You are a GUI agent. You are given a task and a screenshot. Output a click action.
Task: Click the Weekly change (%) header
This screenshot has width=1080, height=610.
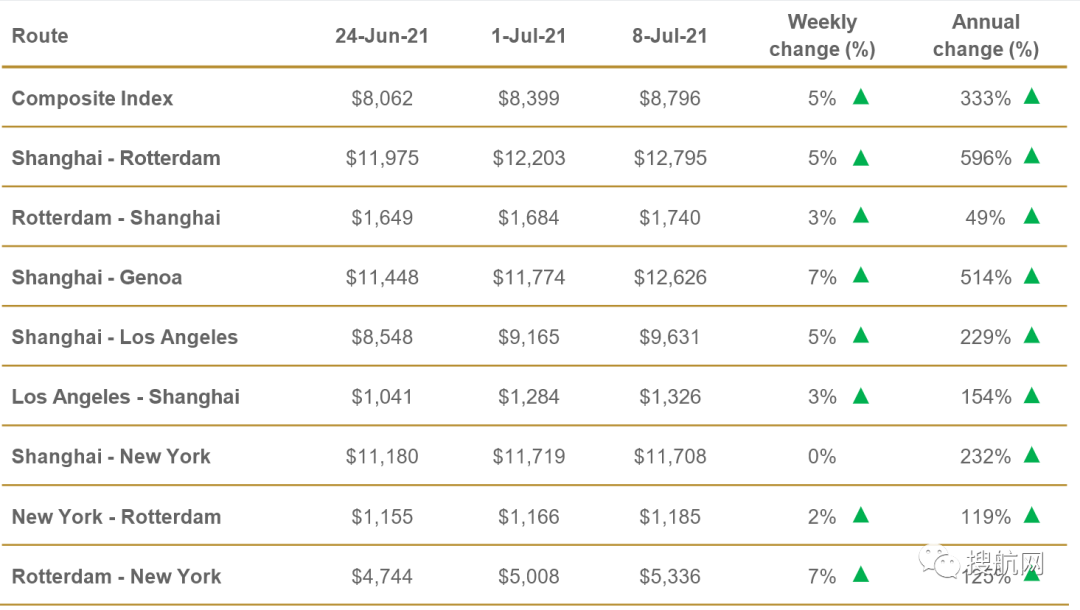pyautogui.click(x=822, y=36)
